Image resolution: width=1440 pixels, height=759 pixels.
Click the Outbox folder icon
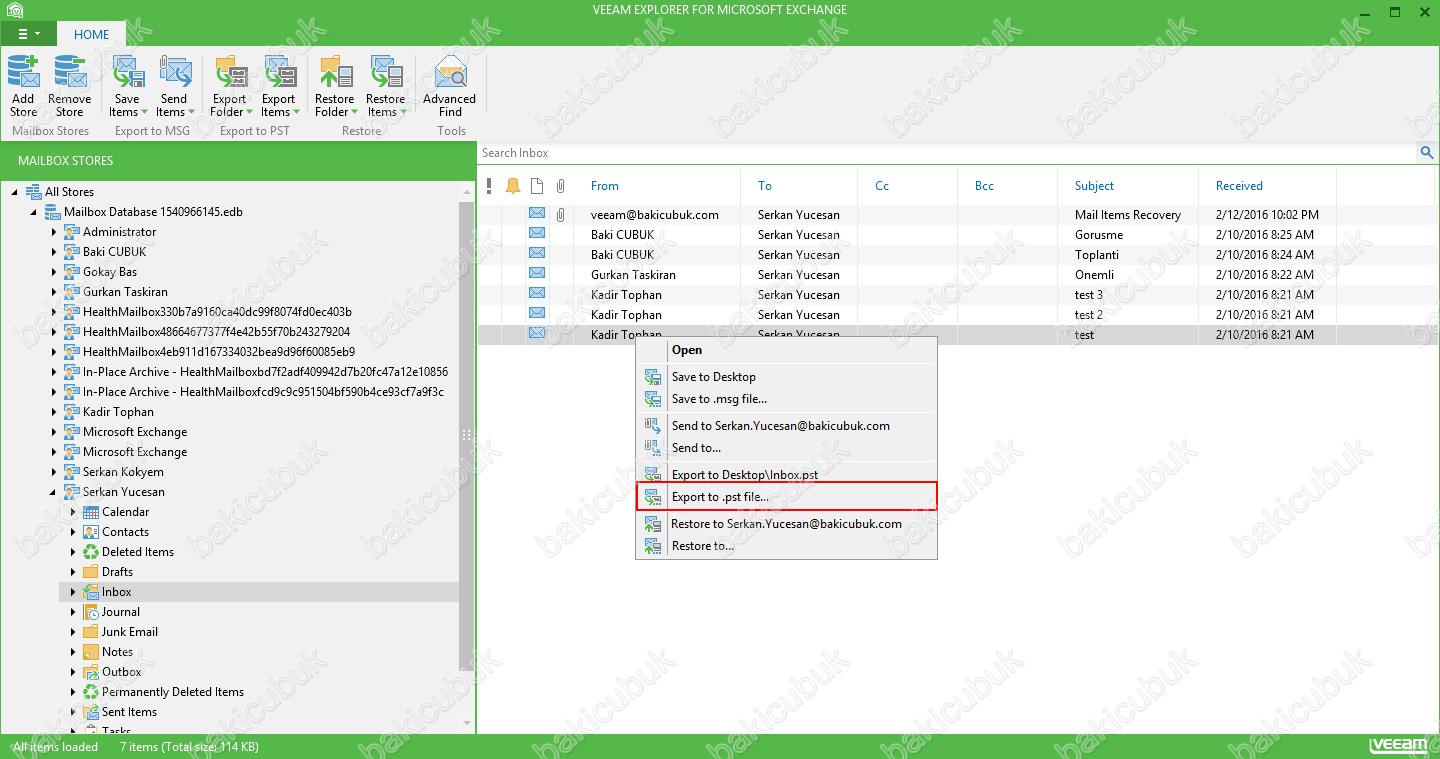pos(91,672)
